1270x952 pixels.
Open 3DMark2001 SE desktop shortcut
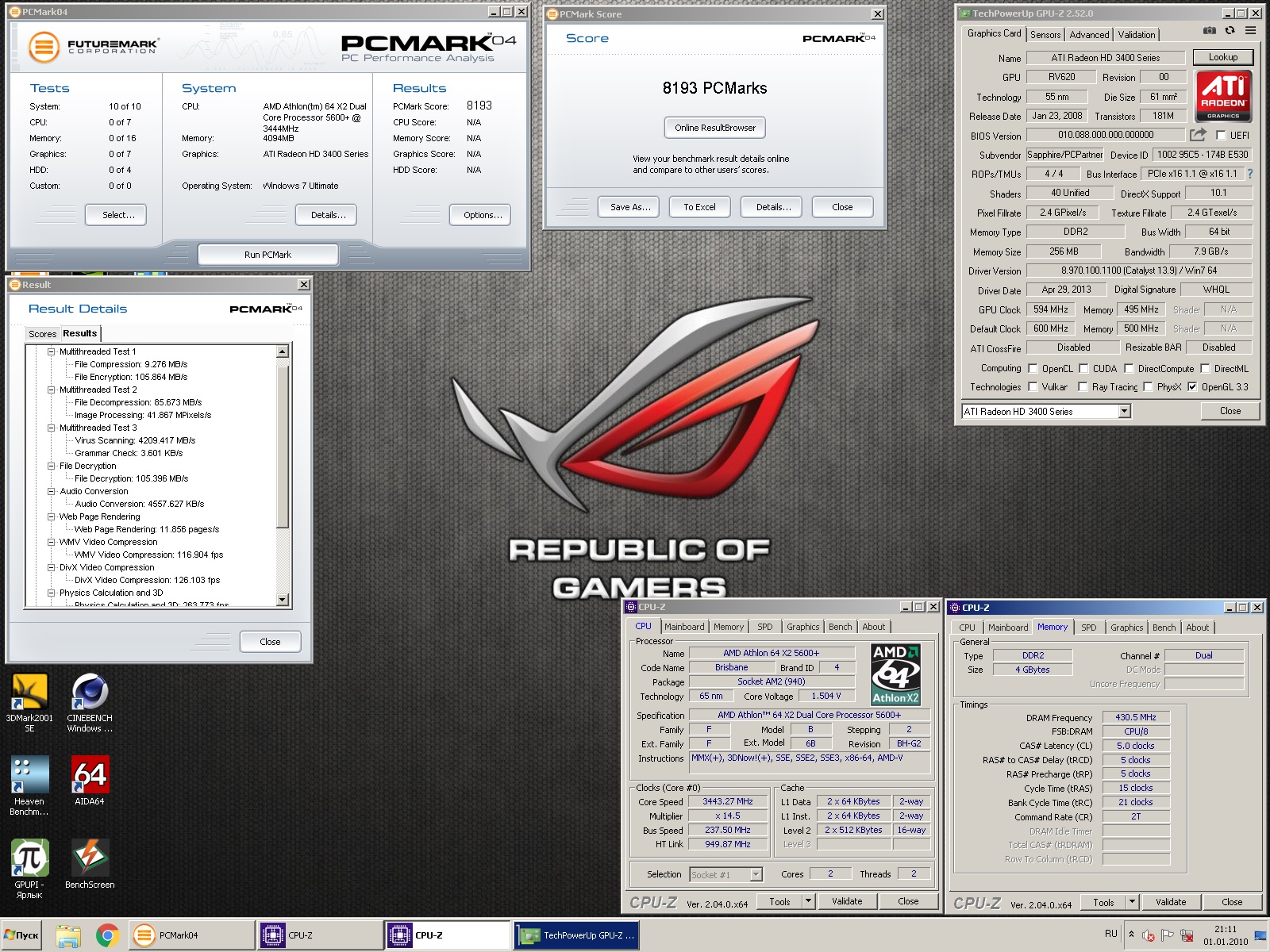point(29,703)
